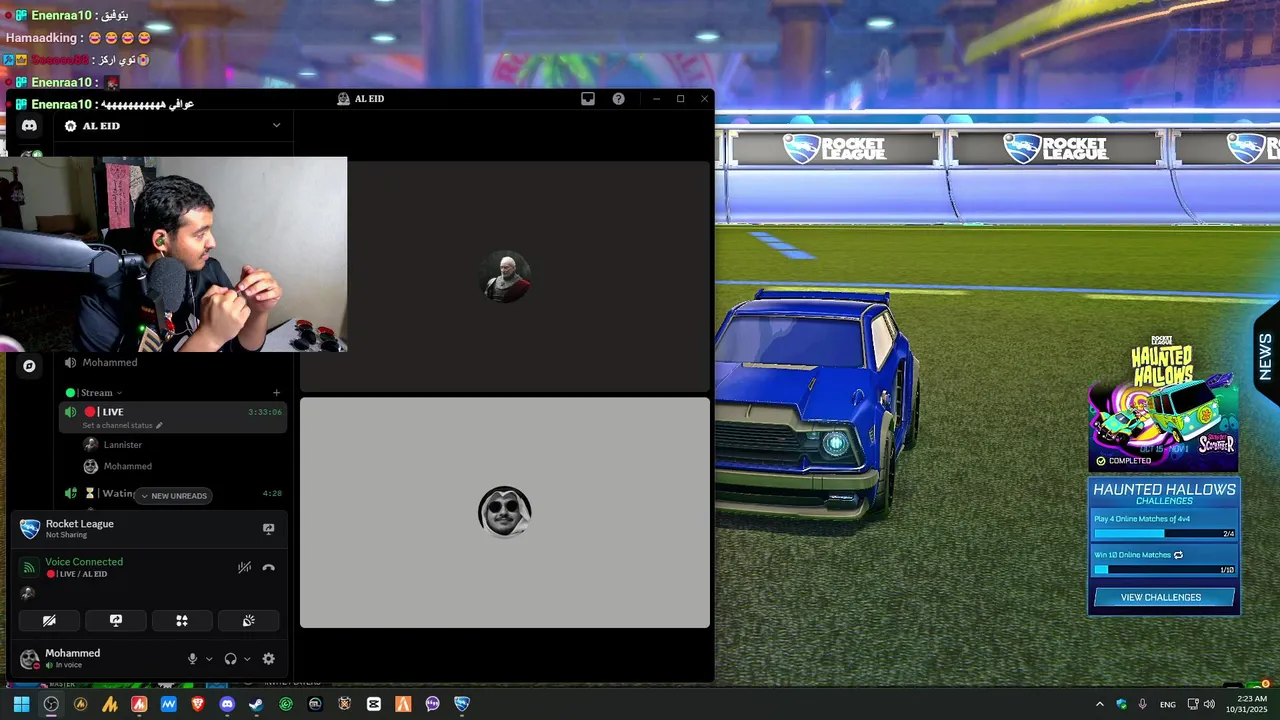Image resolution: width=1280 pixels, height=720 pixels.
Task: Open activities launcher button
Action: click(x=182, y=621)
